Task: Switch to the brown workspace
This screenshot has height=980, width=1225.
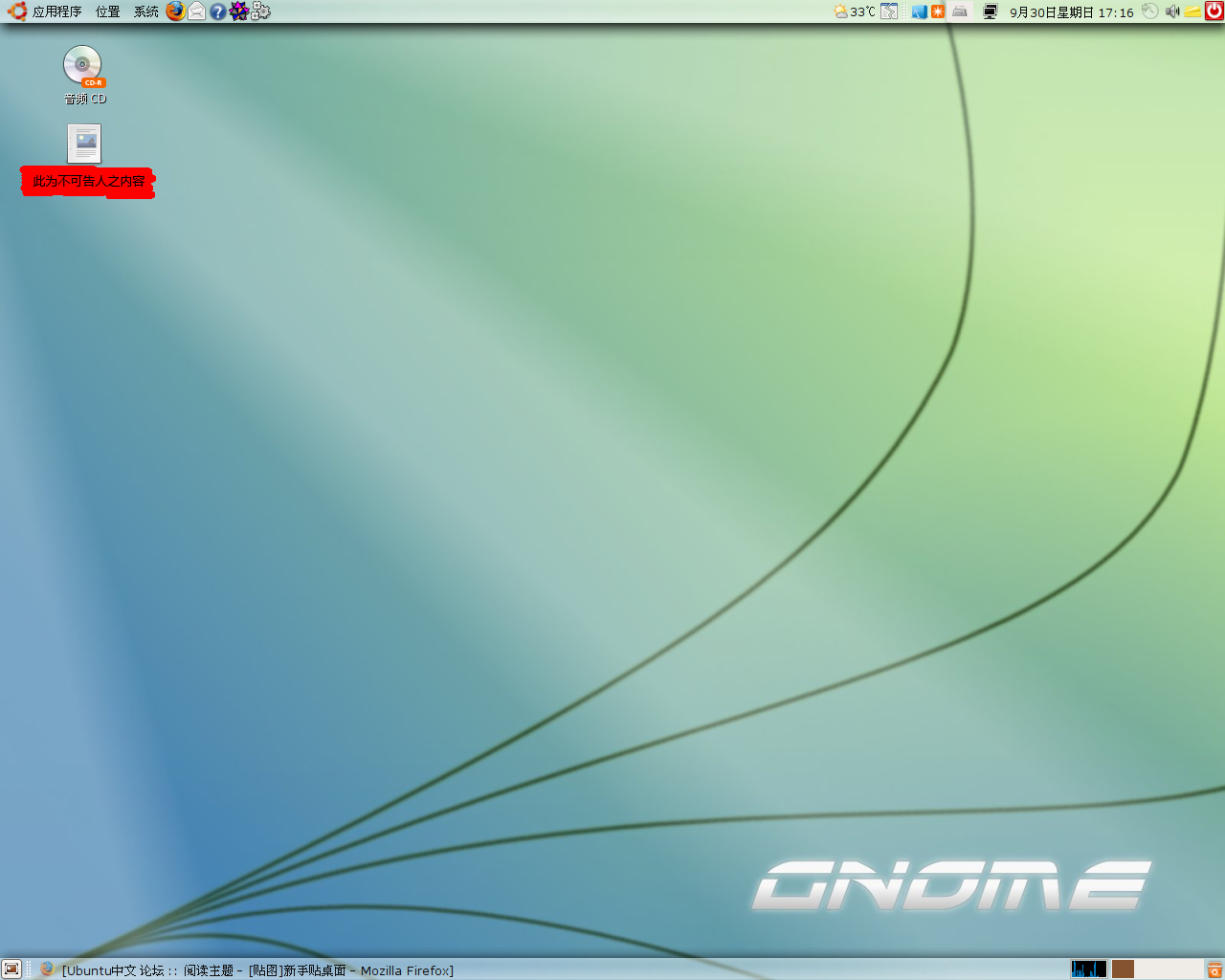Action: (x=1123, y=969)
